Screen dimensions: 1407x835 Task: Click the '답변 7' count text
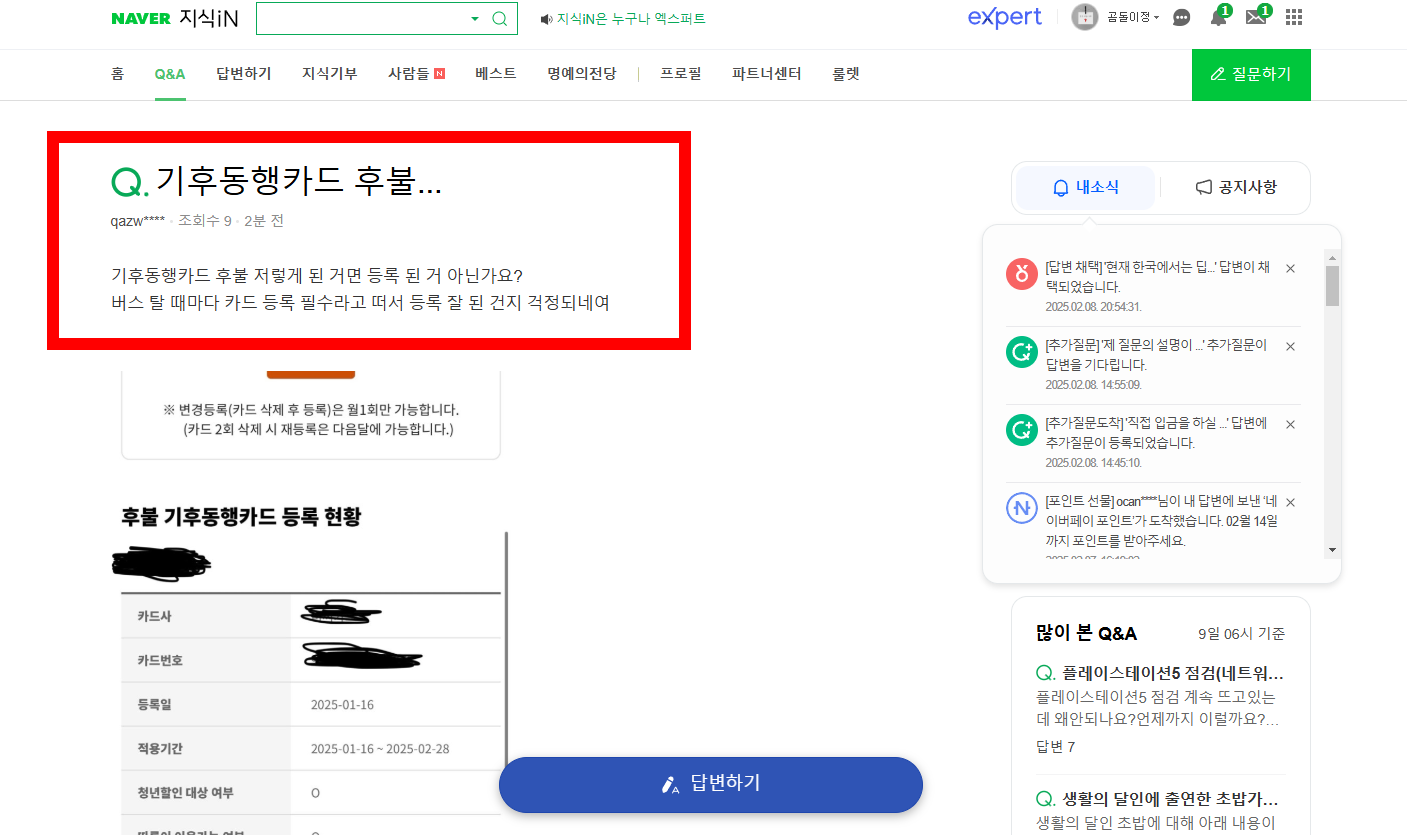[1056, 747]
